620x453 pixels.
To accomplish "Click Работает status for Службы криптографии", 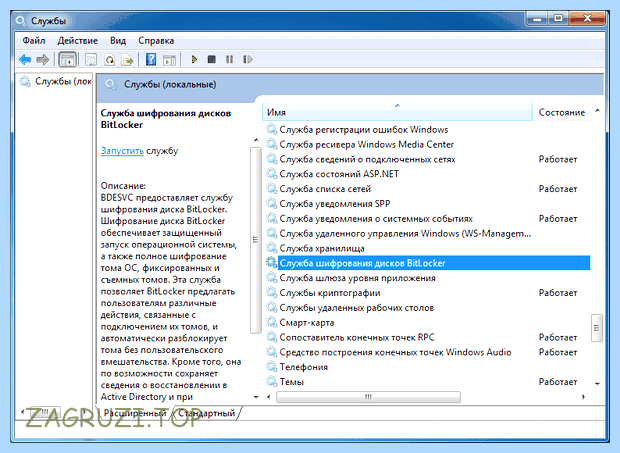I will [x=558, y=293].
